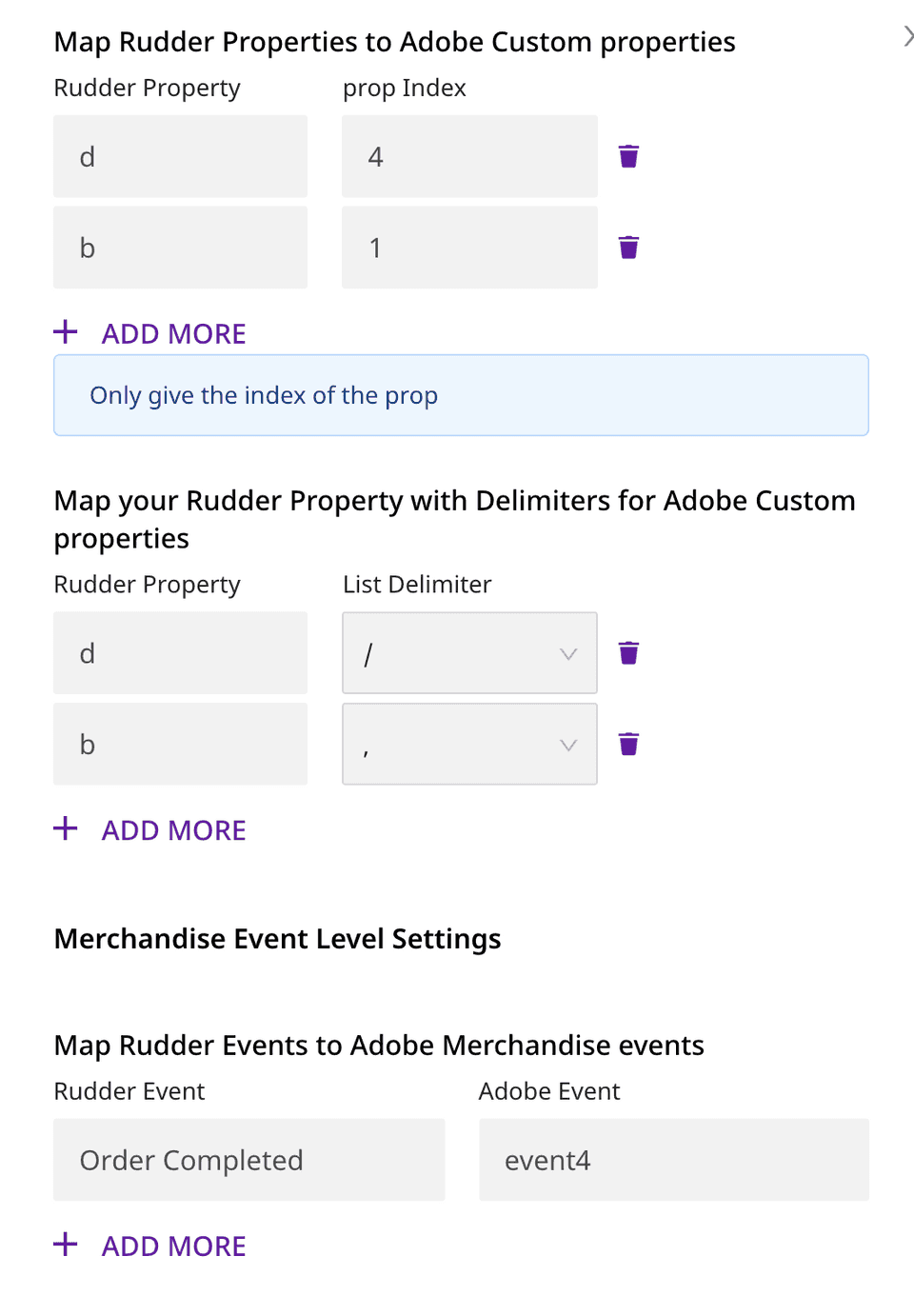Click ADD MORE under delimiter mappings
The width and height of the screenshot is (914, 1316).
[173, 830]
